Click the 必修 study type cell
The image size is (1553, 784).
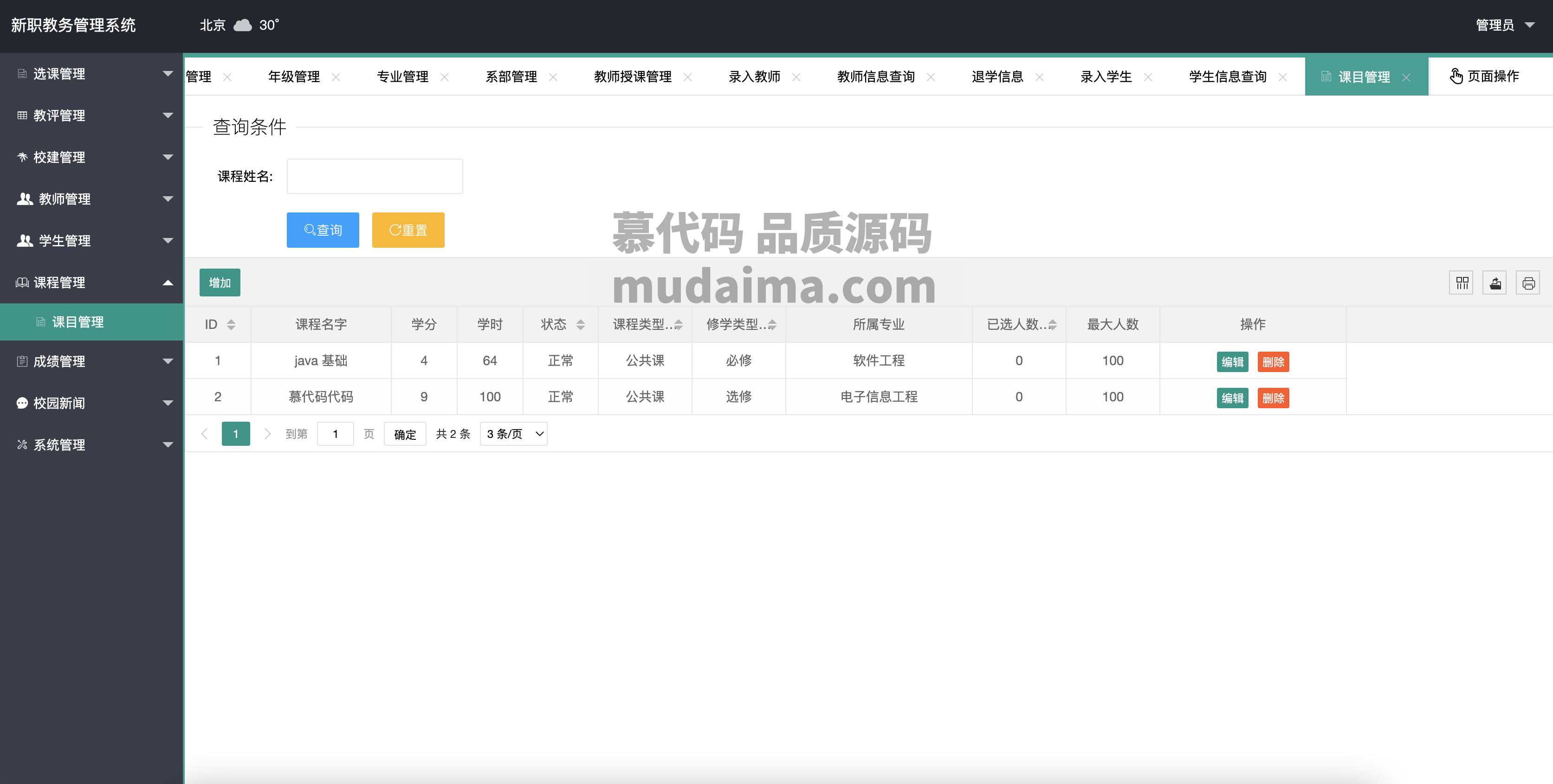point(738,361)
